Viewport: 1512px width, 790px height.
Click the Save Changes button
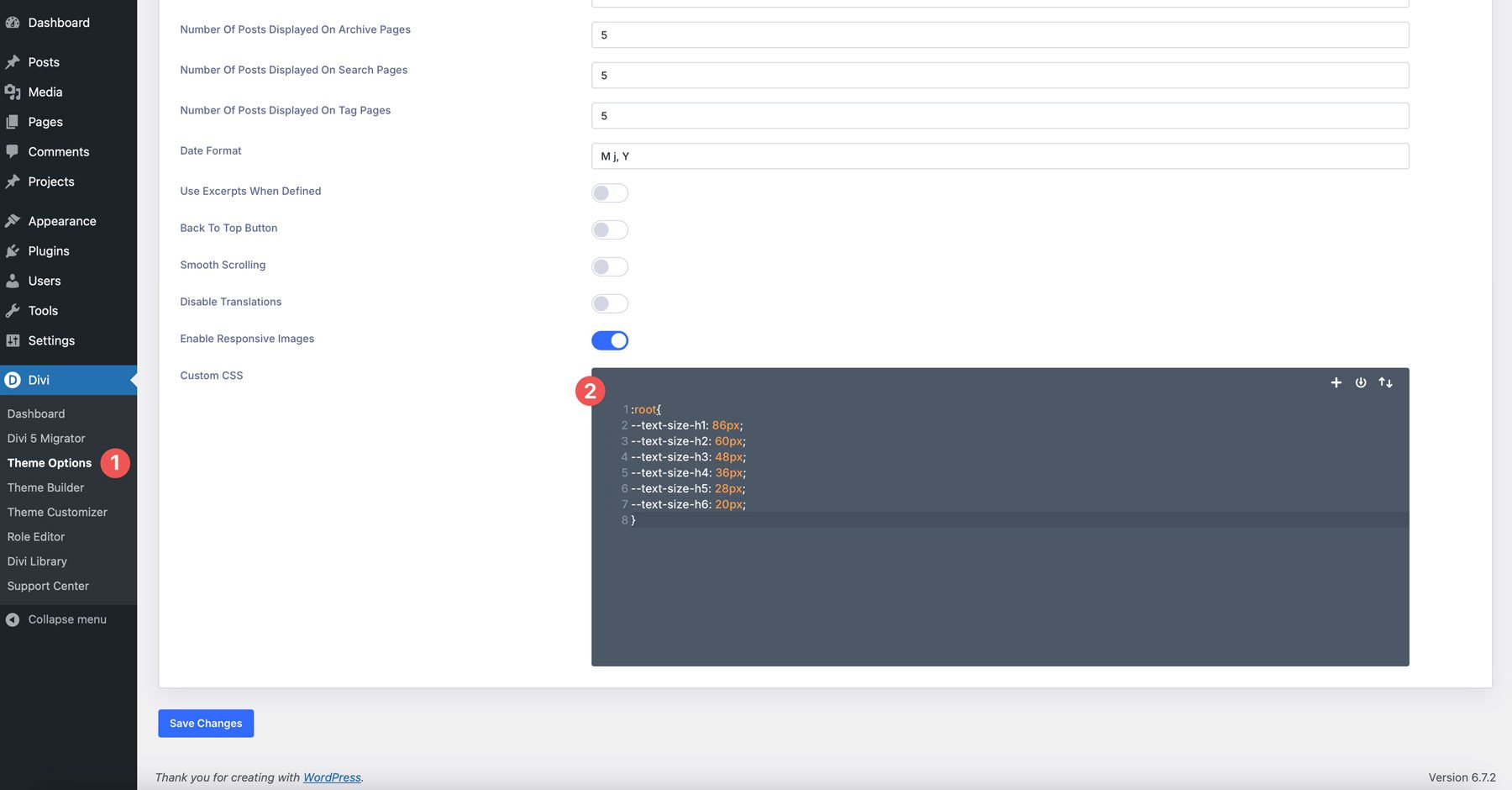point(205,723)
